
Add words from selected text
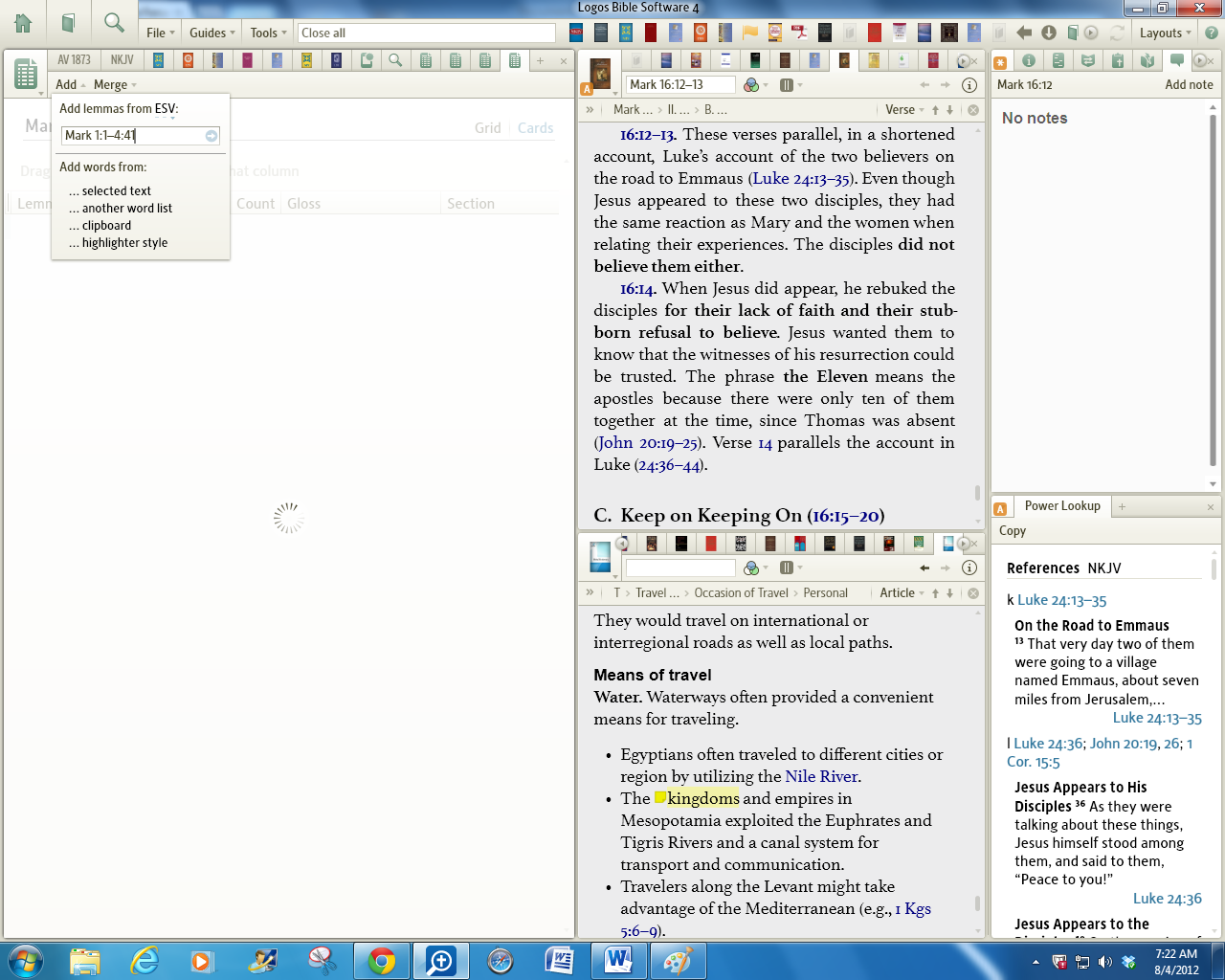click(110, 191)
